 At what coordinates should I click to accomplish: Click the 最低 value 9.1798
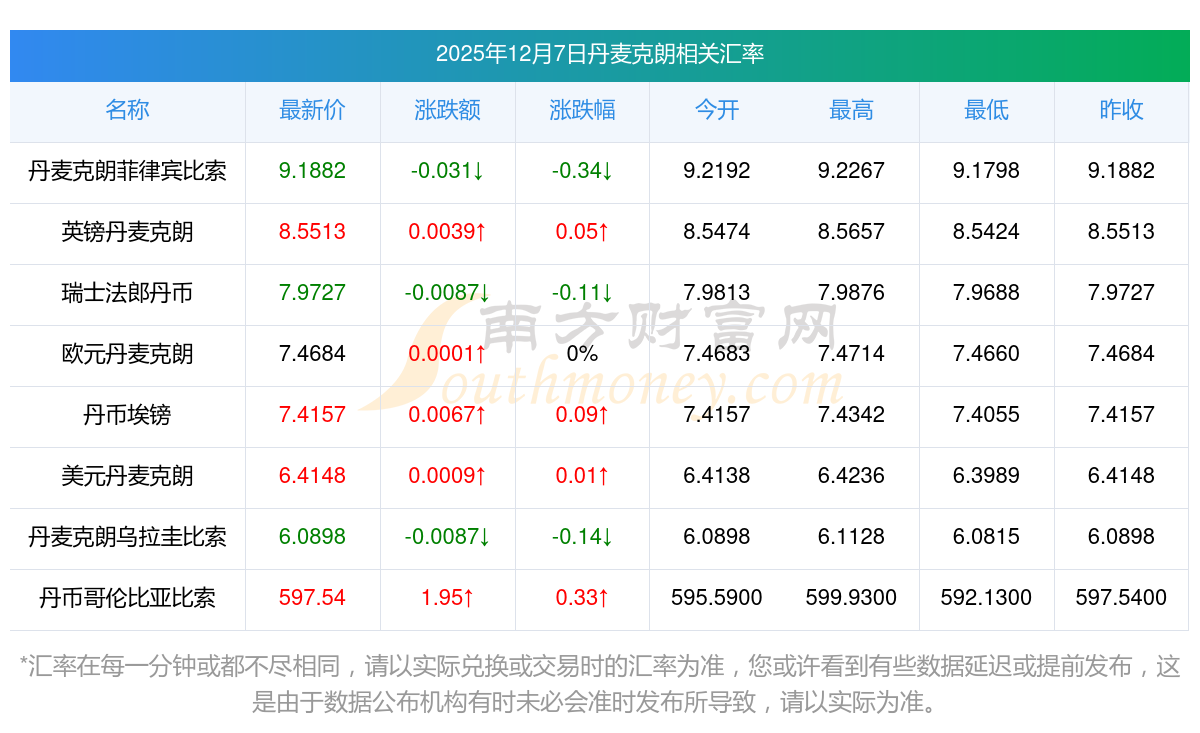pos(986,171)
